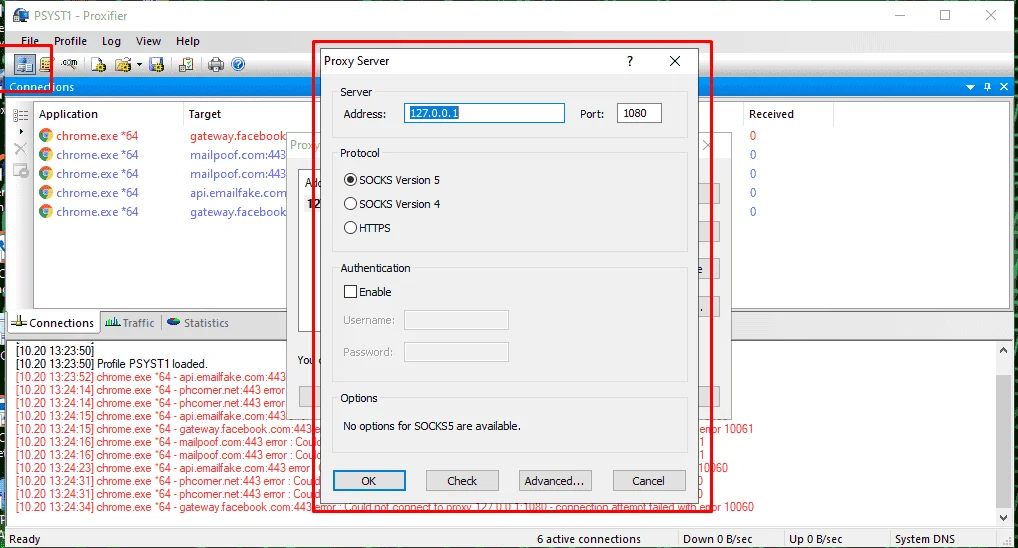This screenshot has height=548, width=1018.
Task: Open the File menu
Action: [30, 41]
